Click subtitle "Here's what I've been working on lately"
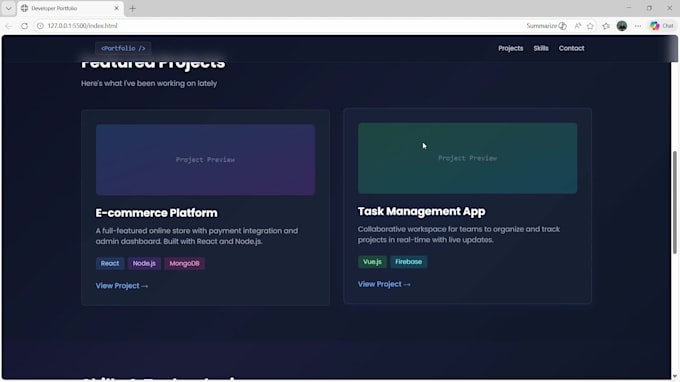 tap(149, 83)
